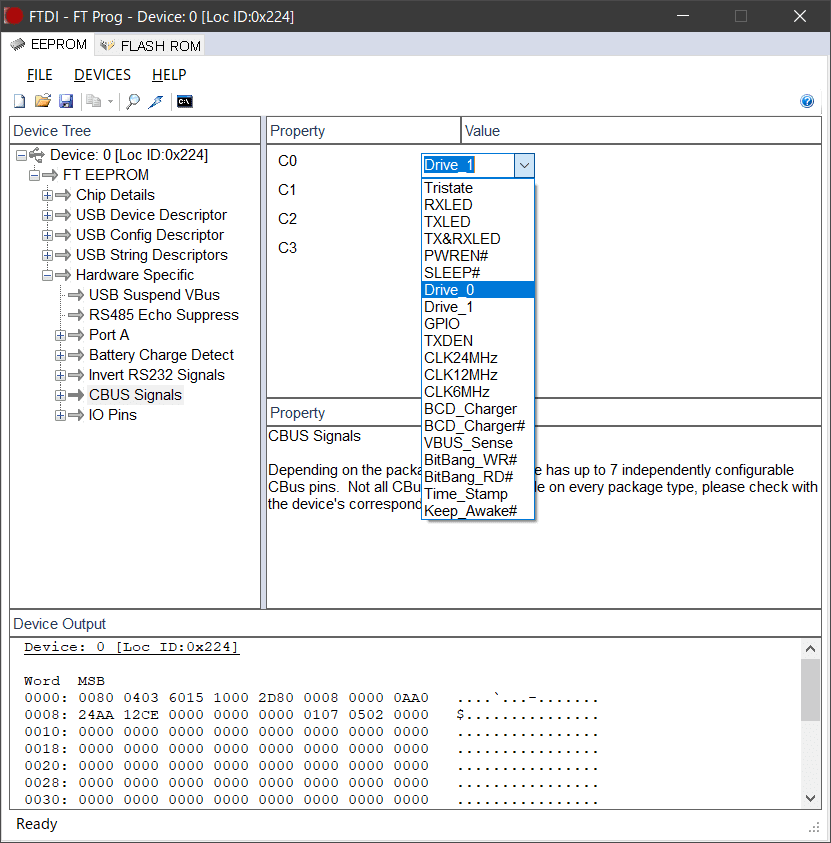This screenshot has width=831, height=843.
Task: Open the command line console icon
Action: (184, 101)
